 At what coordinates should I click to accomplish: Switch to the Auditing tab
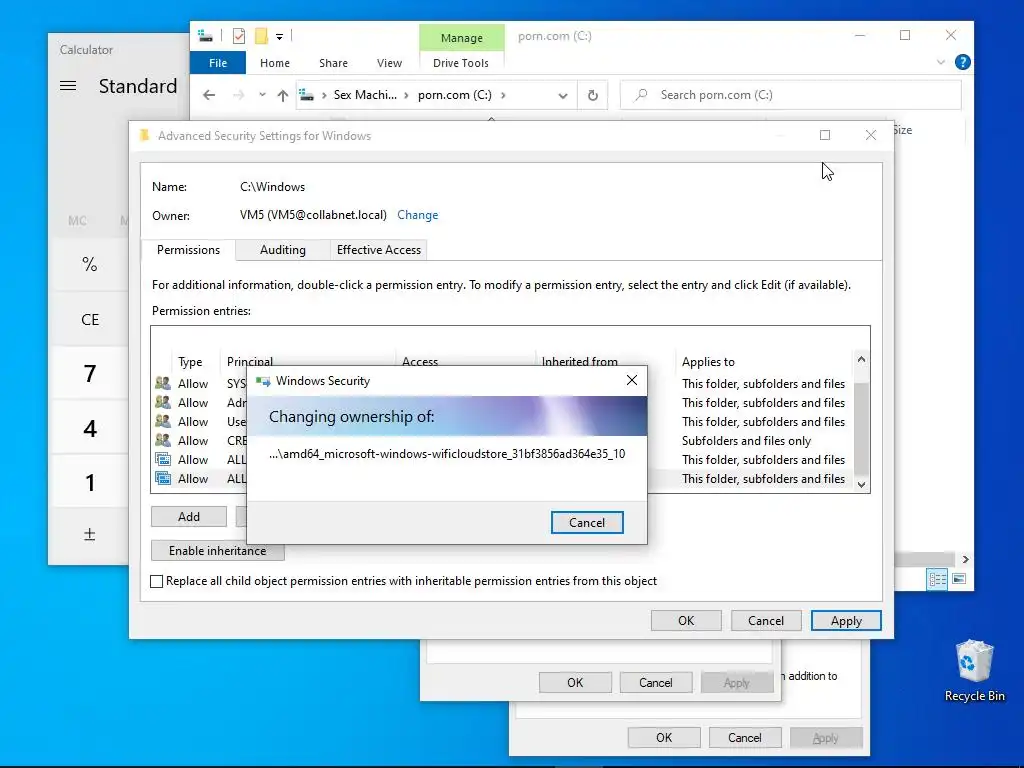point(283,249)
